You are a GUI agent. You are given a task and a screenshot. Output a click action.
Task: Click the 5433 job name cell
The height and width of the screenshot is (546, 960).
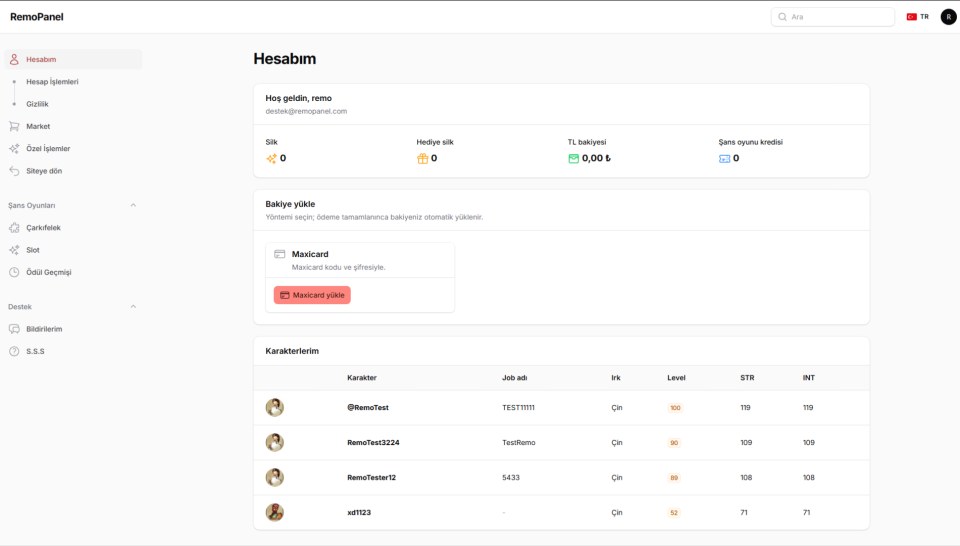(x=511, y=477)
